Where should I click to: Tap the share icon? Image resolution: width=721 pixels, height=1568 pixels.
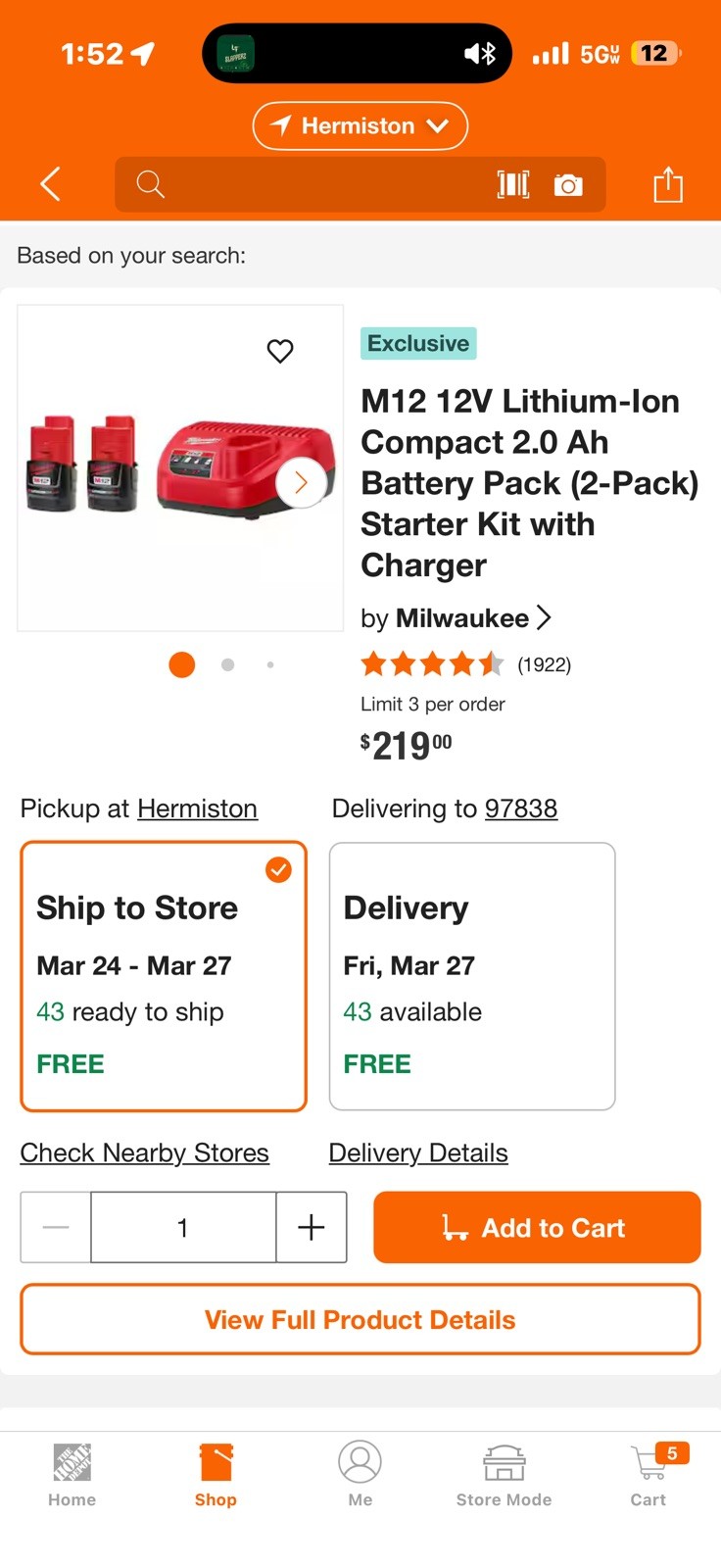click(x=668, y=184)
